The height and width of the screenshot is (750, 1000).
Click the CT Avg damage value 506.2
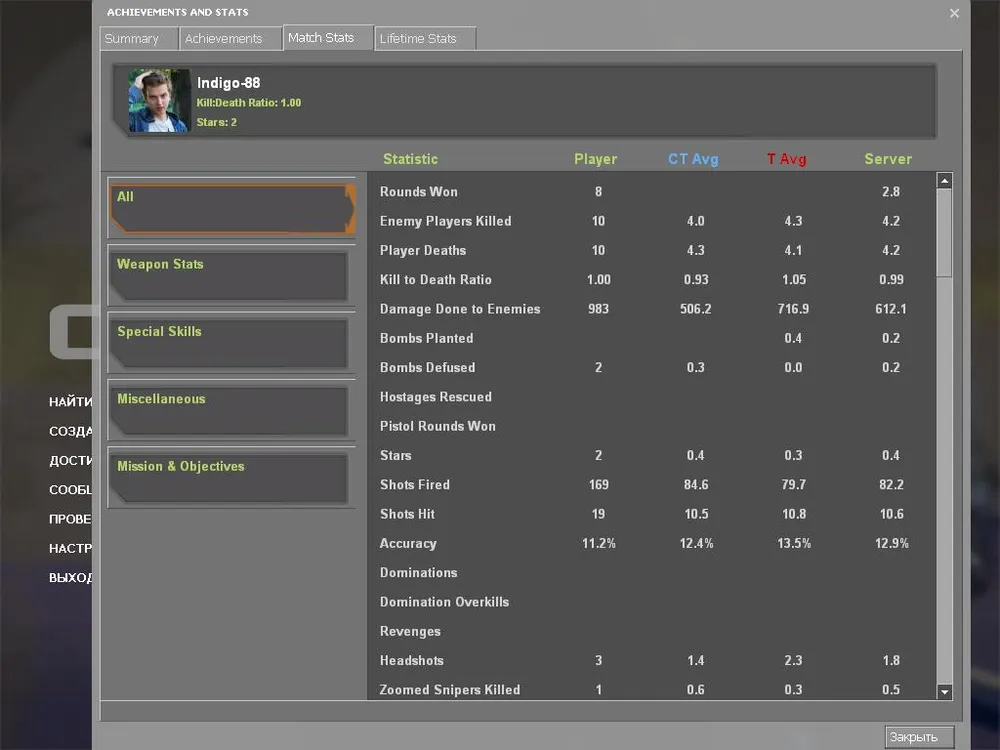[x=696, y=309]
